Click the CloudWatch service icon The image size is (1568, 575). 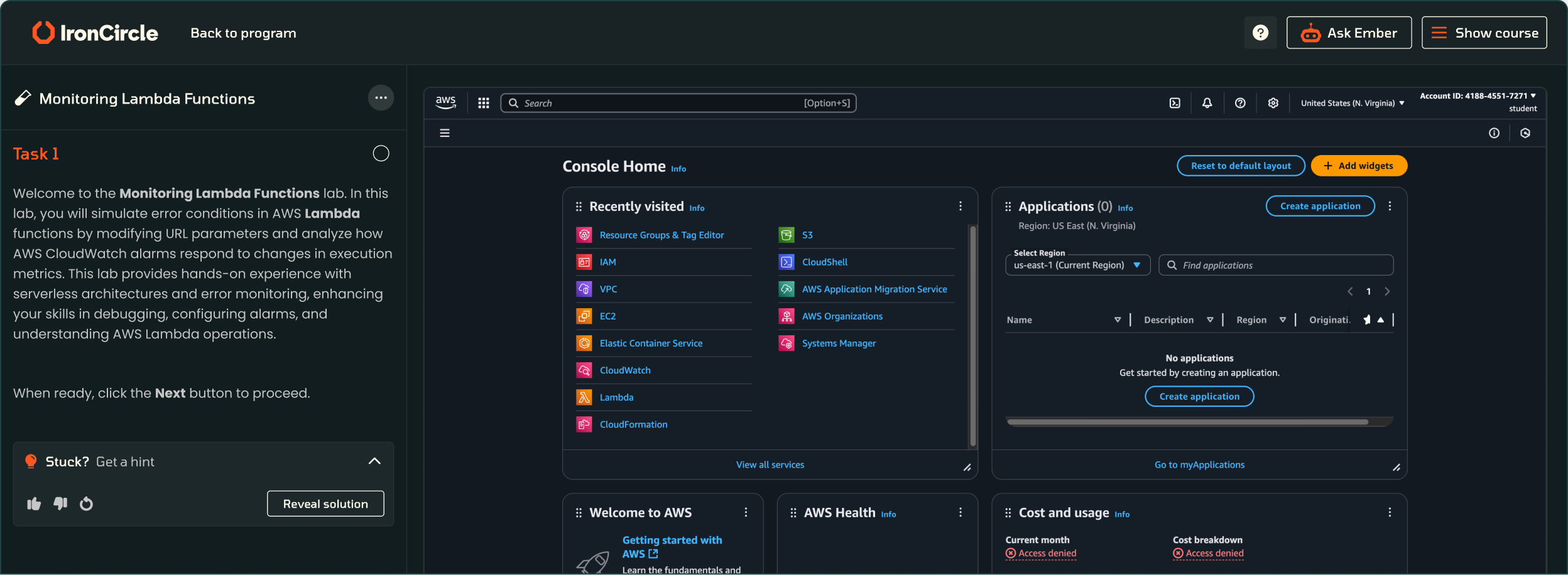click(x=584, y=370)
